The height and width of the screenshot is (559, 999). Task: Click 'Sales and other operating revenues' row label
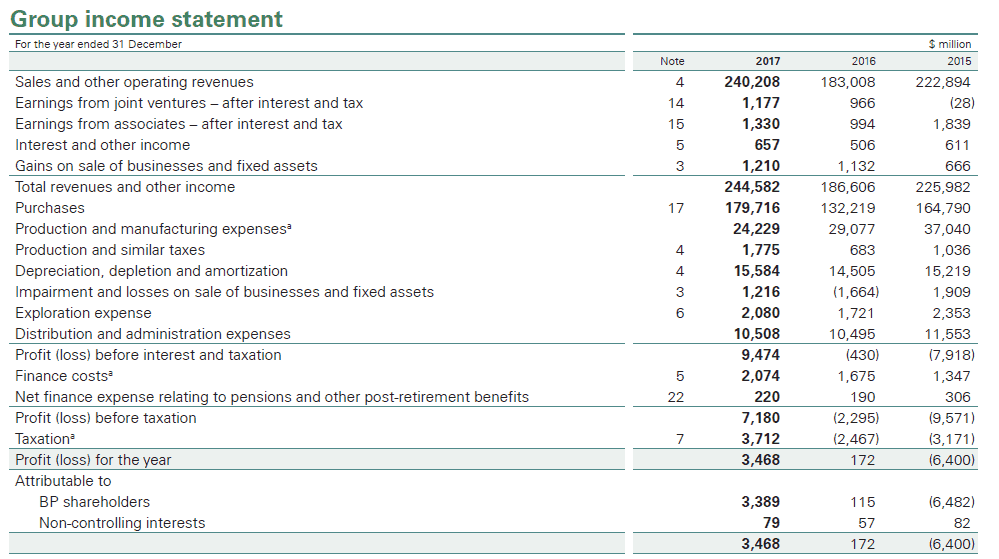click(x=134, y=82)
